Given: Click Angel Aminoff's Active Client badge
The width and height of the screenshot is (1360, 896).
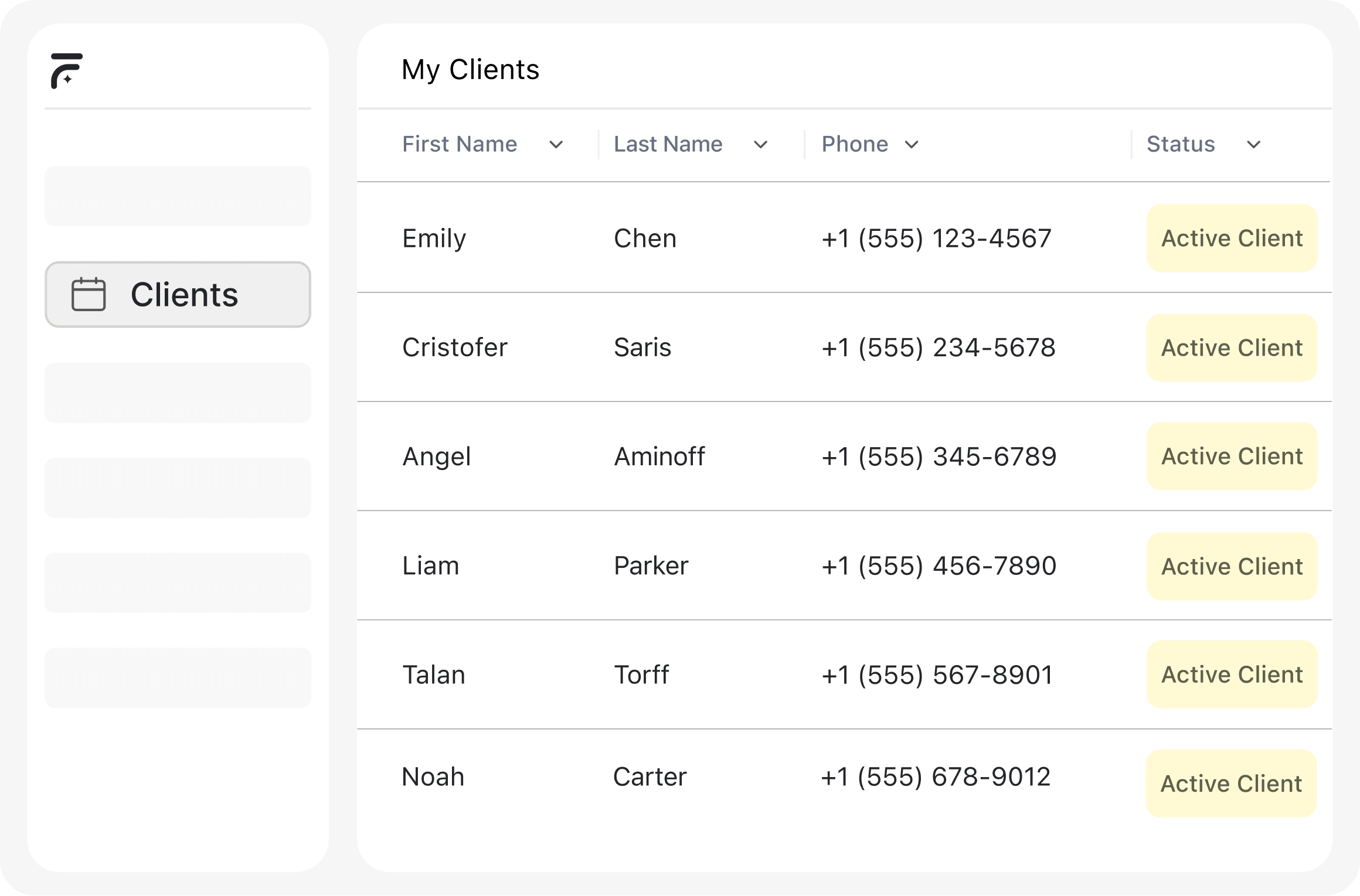Looking at the screenshot, I should pyautogui.click(x=1231, y=456).
